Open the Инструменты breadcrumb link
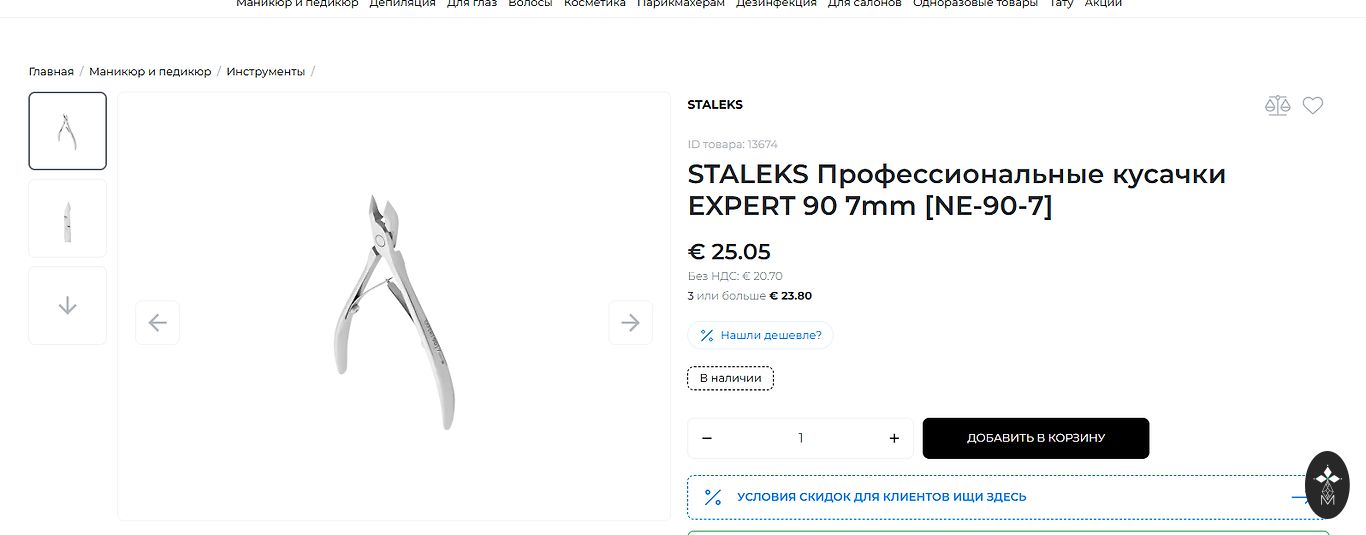1366x535 pixels. [265, 71]
